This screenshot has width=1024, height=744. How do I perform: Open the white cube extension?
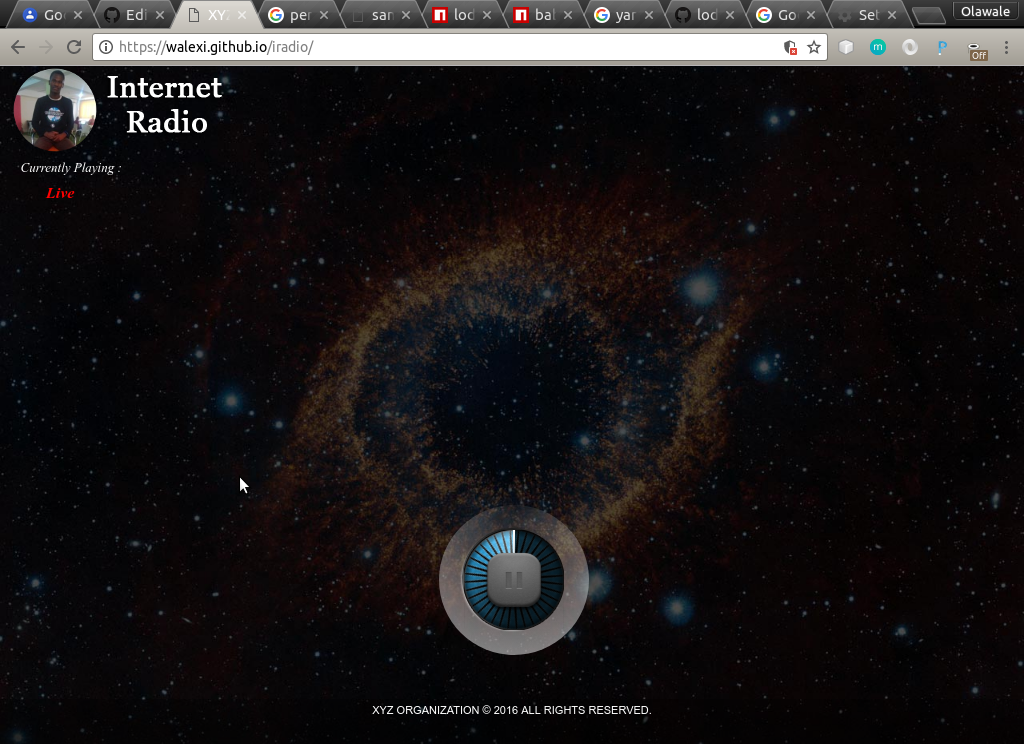pyautogui.click(x=846, y=47)
